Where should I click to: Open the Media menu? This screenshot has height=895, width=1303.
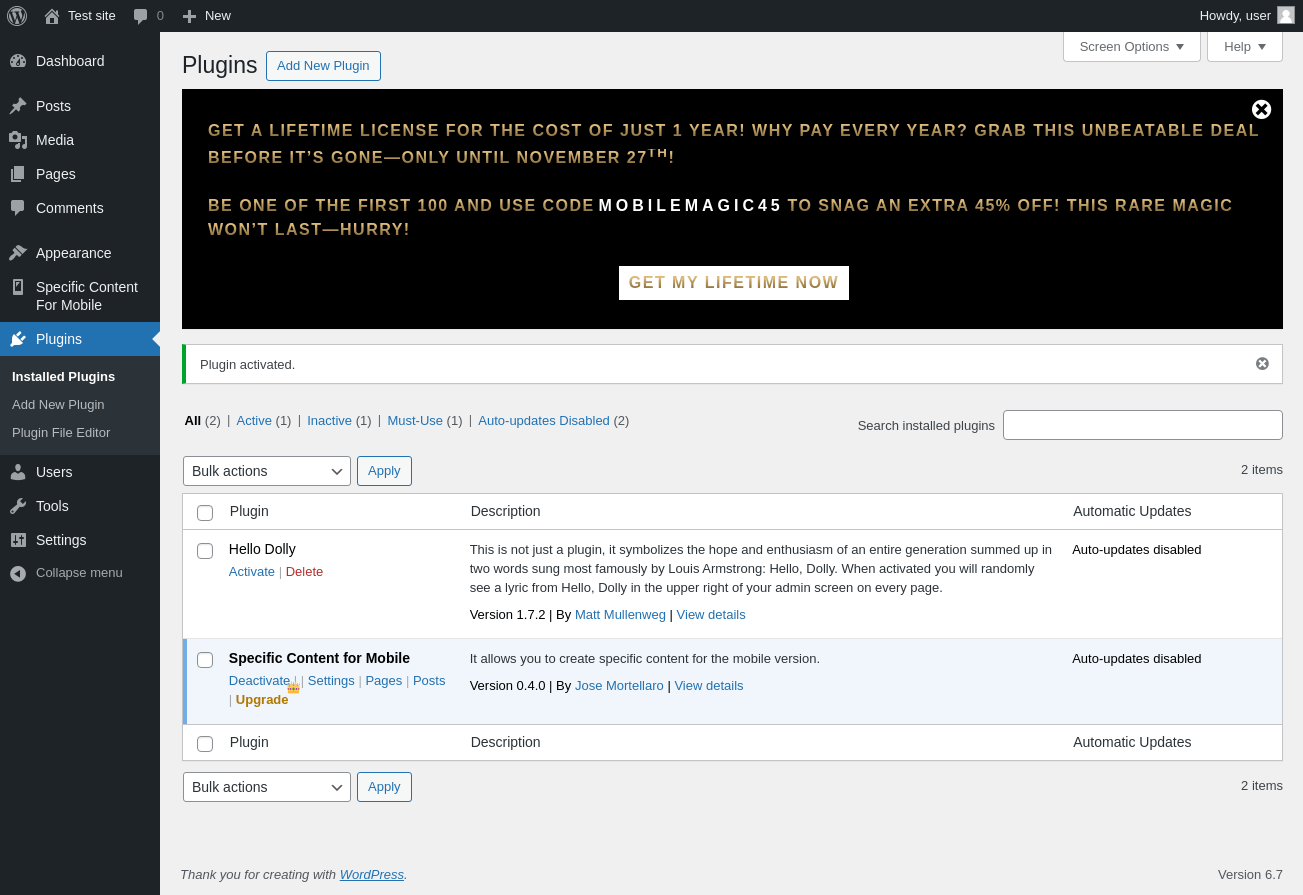click(x=80, y=140)
